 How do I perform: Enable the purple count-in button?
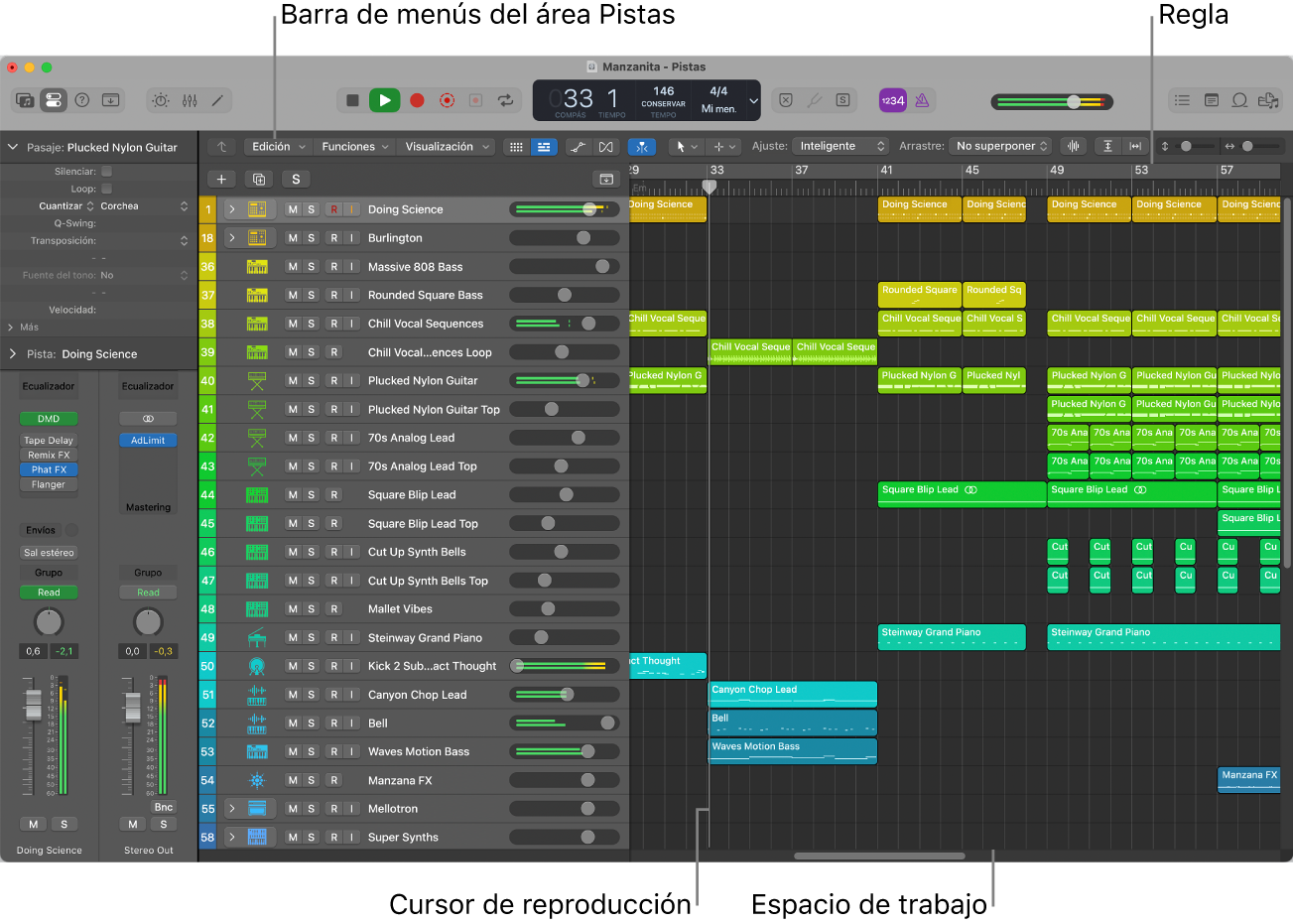(892, 100)
